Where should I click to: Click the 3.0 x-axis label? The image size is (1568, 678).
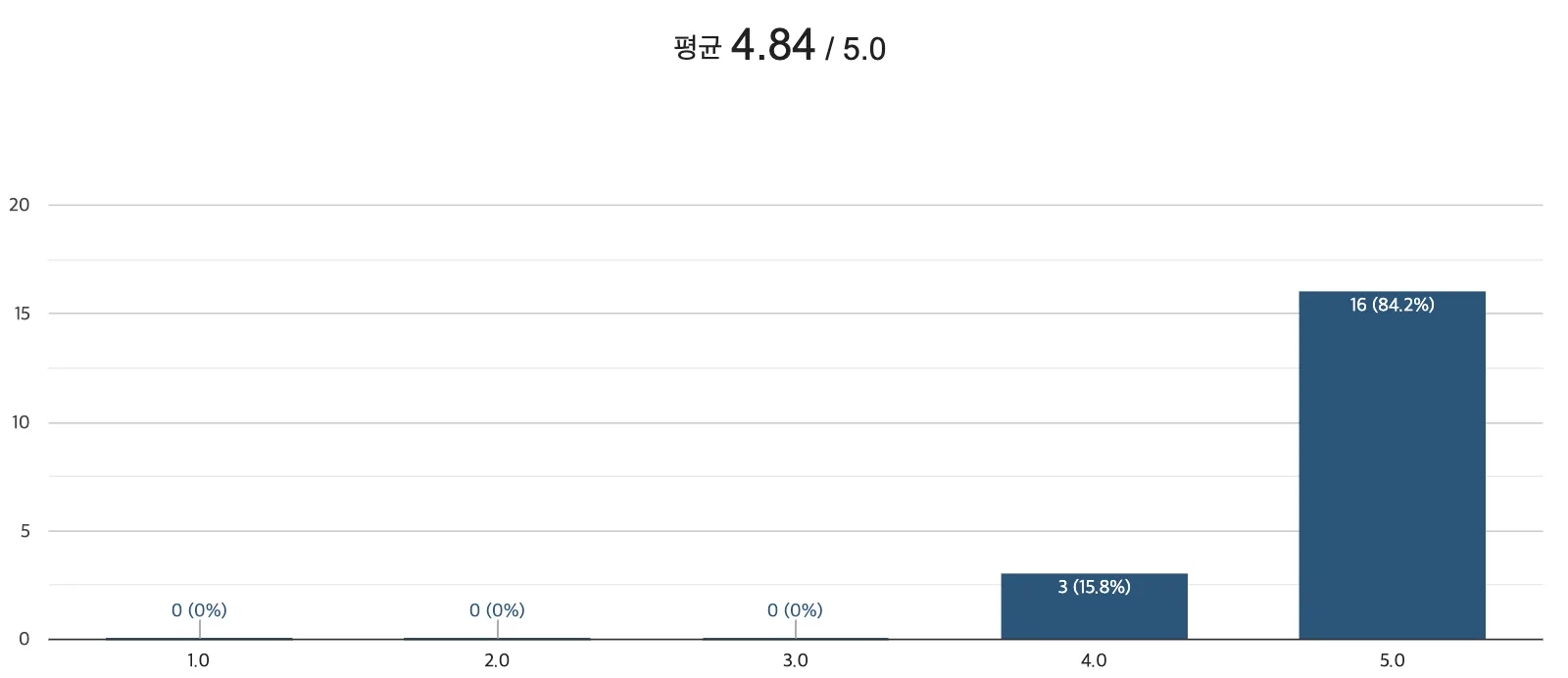[795, 660]
